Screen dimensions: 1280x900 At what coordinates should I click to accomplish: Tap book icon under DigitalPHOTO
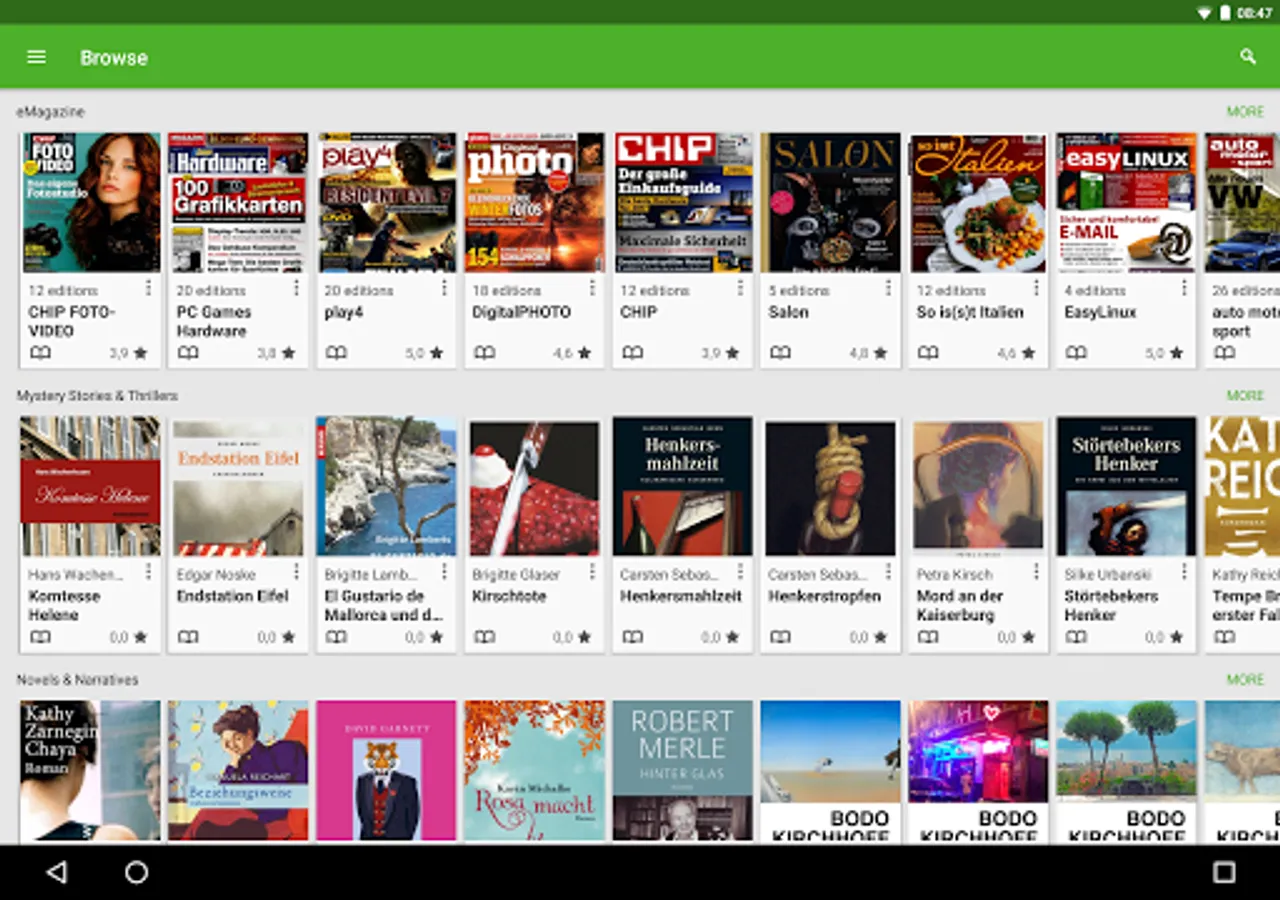point(484,353)
